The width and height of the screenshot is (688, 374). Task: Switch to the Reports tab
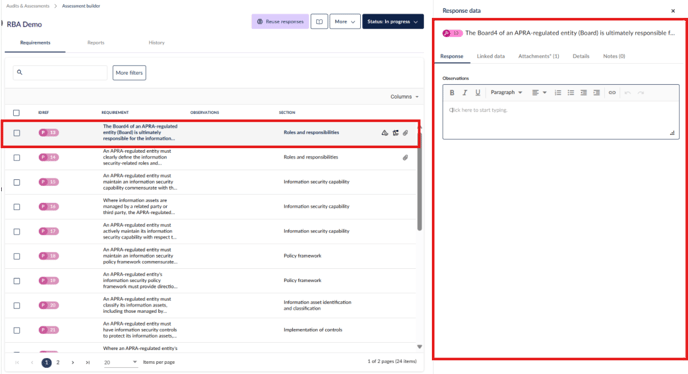click(96, 43)
